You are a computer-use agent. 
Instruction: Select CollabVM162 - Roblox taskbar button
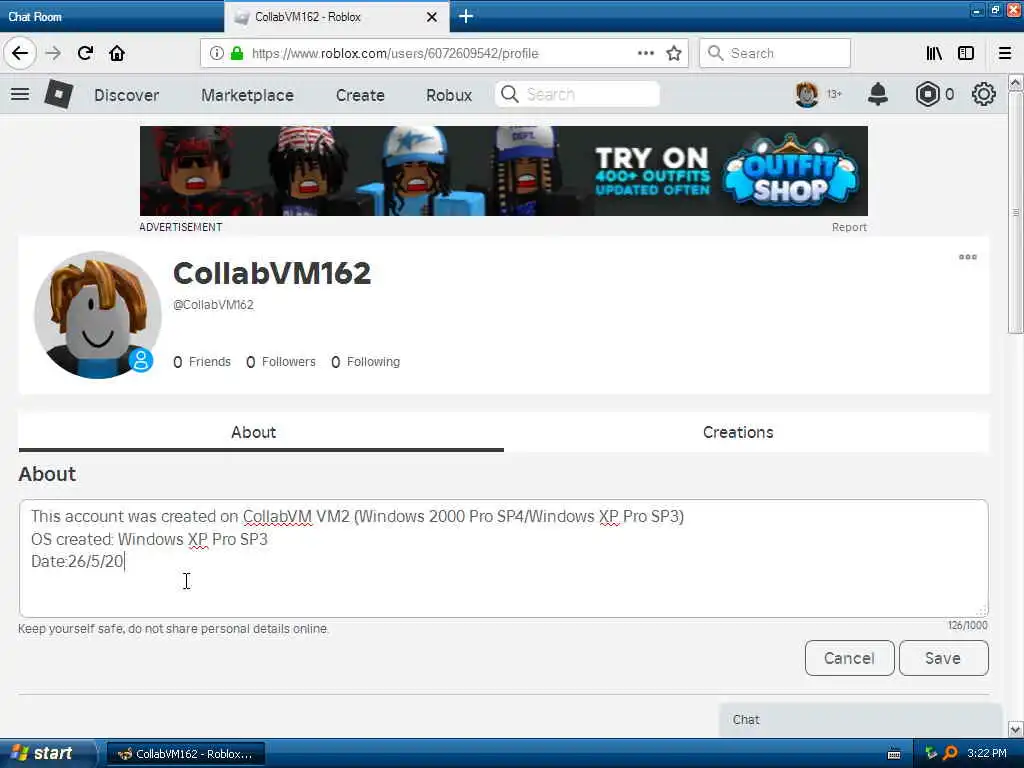pos(186,754)
